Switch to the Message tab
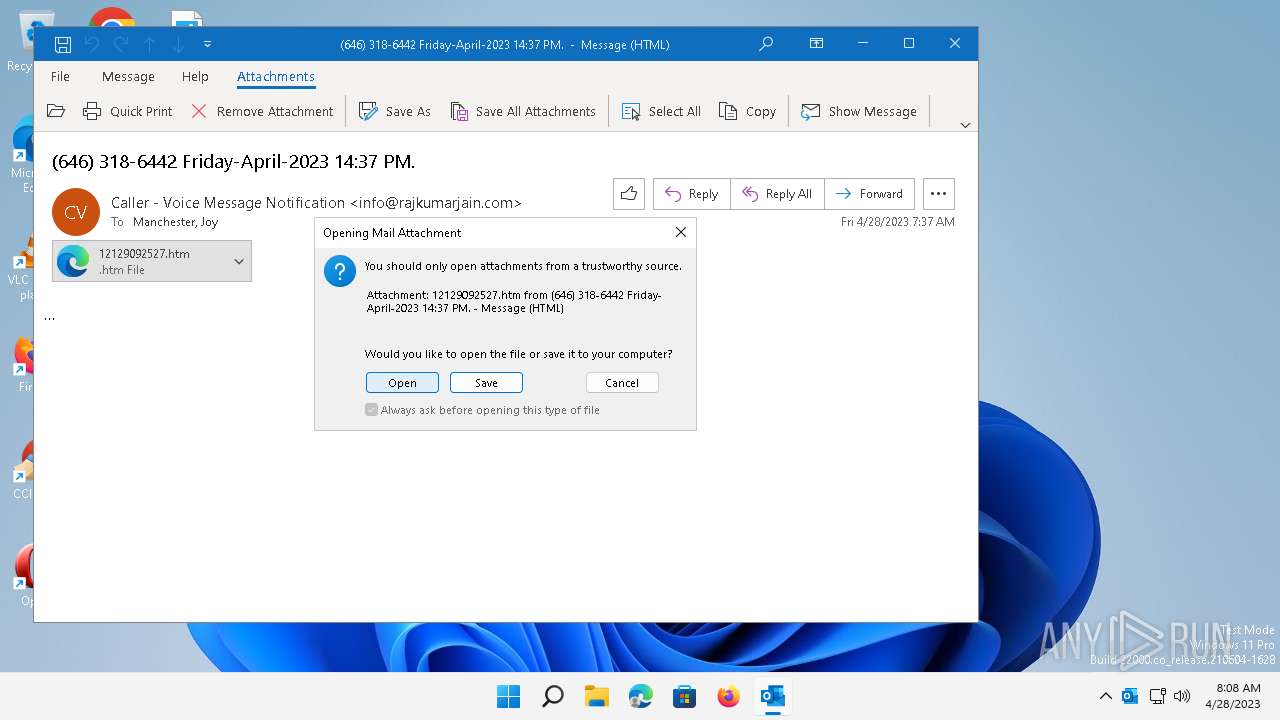The height and width of the screenshot is (720, 1280). point(128,76)
